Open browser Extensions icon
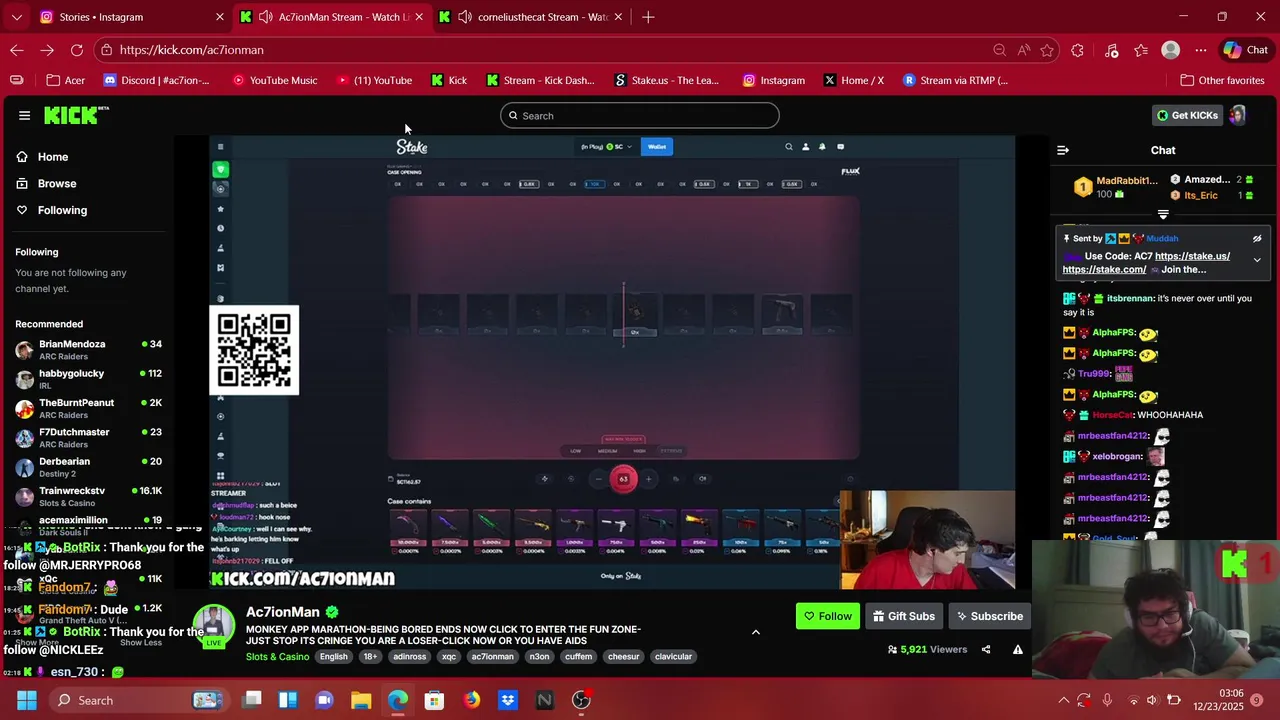Screen dimensions: 1280x720 click(1077, 50)
